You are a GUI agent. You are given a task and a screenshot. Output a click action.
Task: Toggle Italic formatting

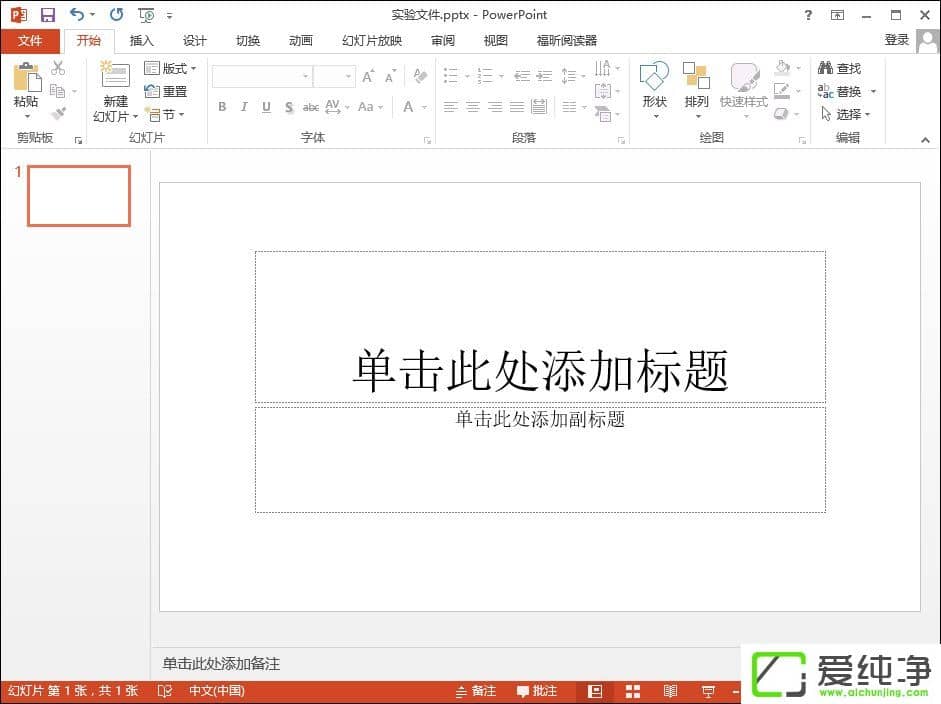coord(244,107)
